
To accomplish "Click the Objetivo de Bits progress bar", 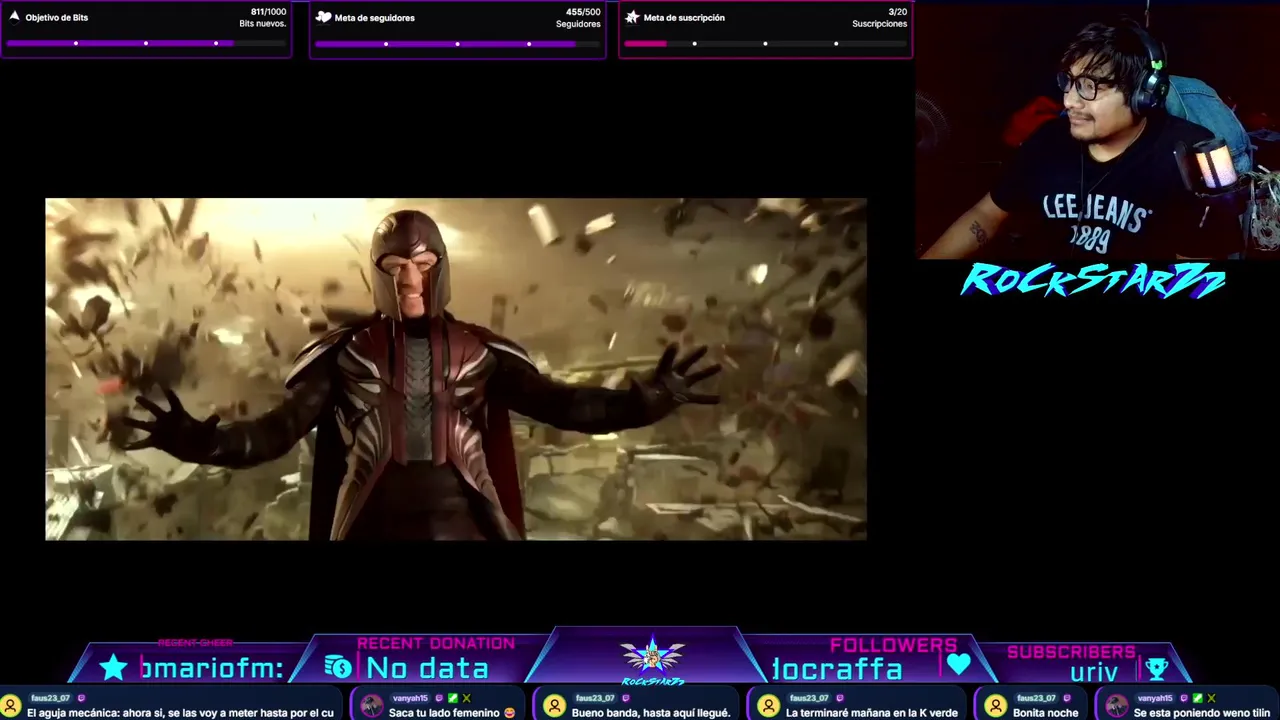I will 146,43.
